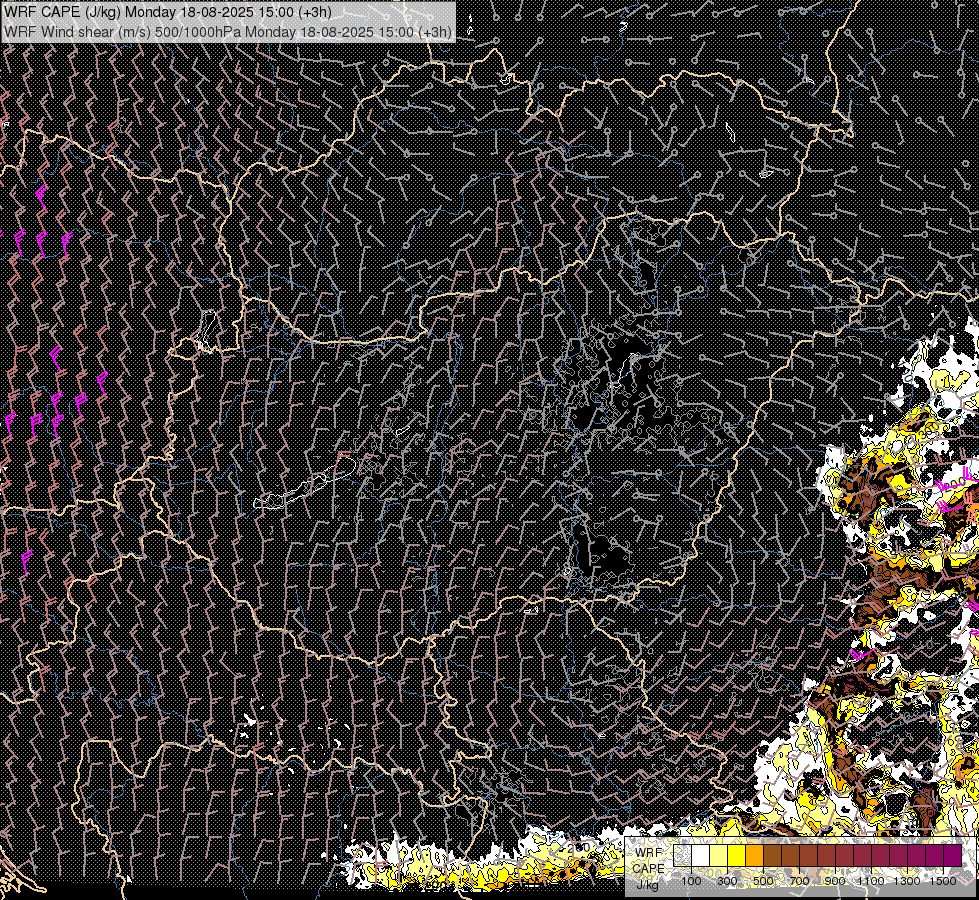Click the 500 legend value
Screen dimensions: 979x900
click(x=763, y=881)
